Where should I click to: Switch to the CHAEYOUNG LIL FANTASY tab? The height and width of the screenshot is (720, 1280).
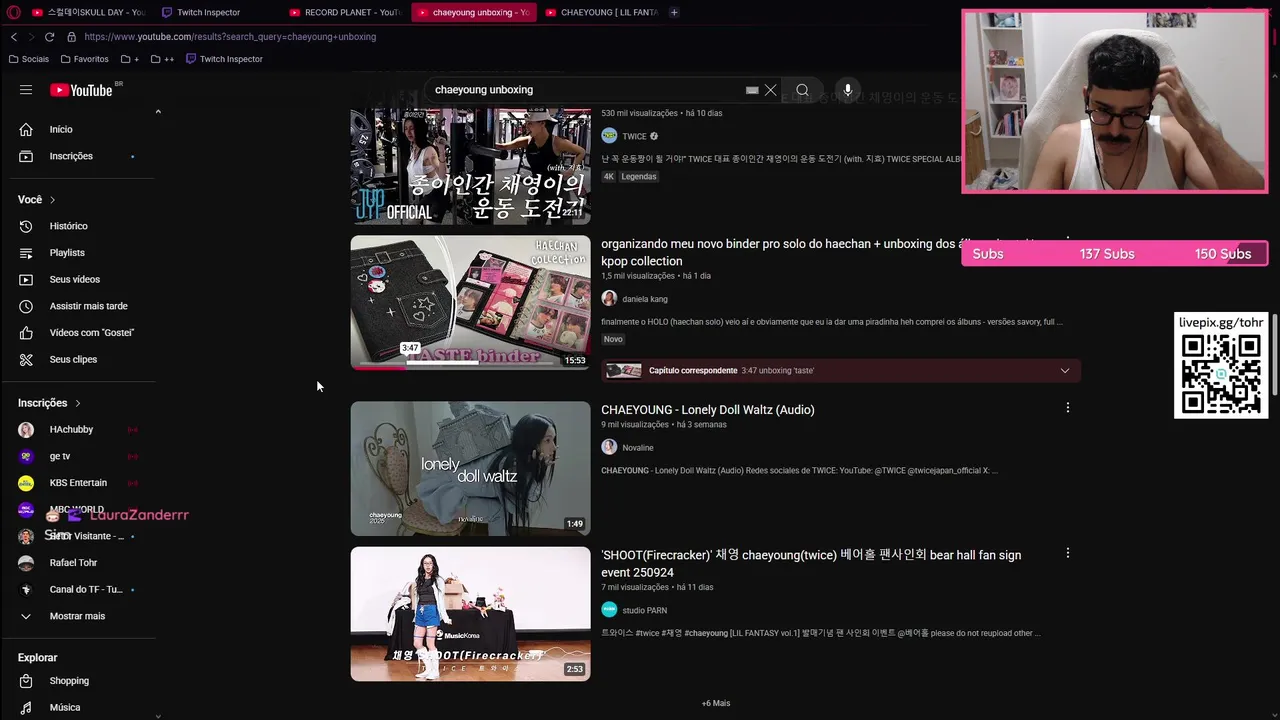tap(601, 12)
